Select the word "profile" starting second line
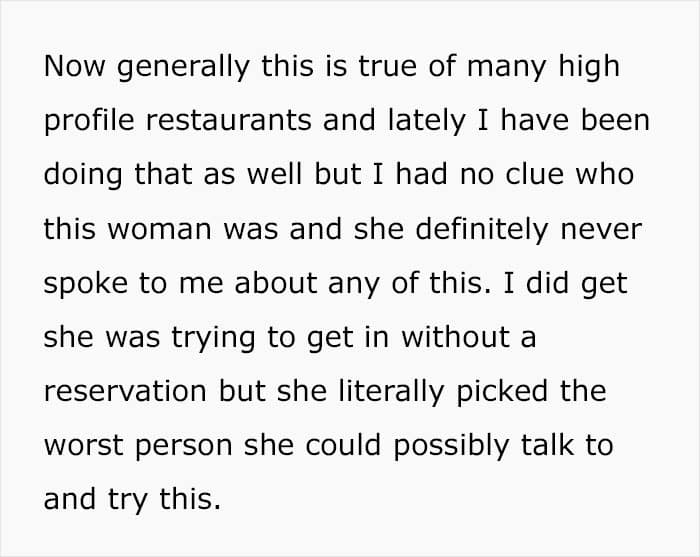 (x=89, y=121)
